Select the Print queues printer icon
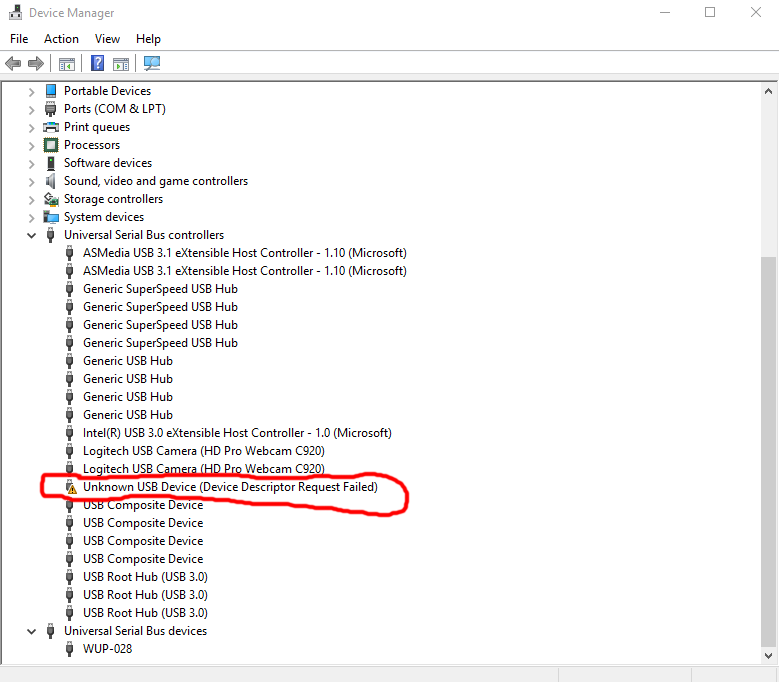This screenshot has width=779, height=682. click(51, 127)
